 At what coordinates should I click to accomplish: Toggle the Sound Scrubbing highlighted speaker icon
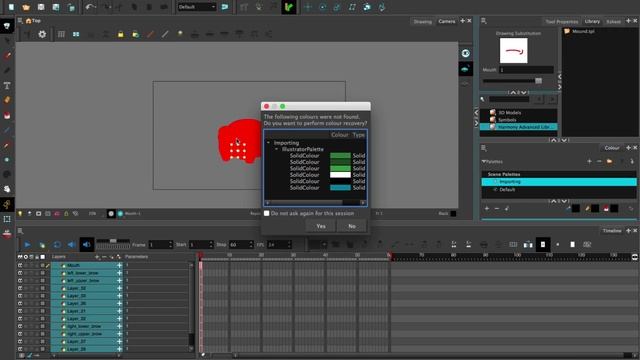click(87, 244)
